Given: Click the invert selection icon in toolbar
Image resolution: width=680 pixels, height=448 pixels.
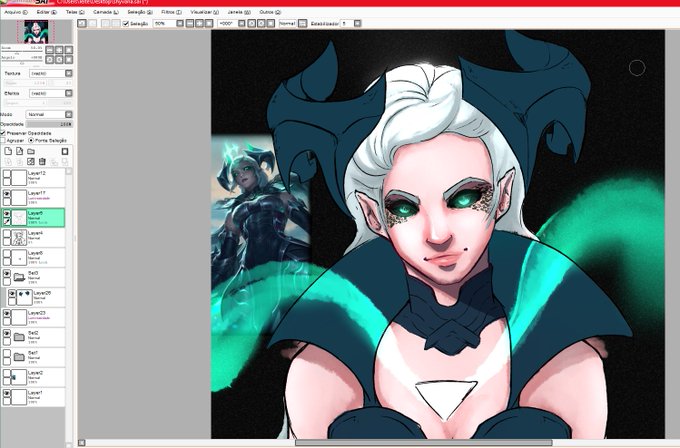Looking at the screenshot, I should click(115, 23).
